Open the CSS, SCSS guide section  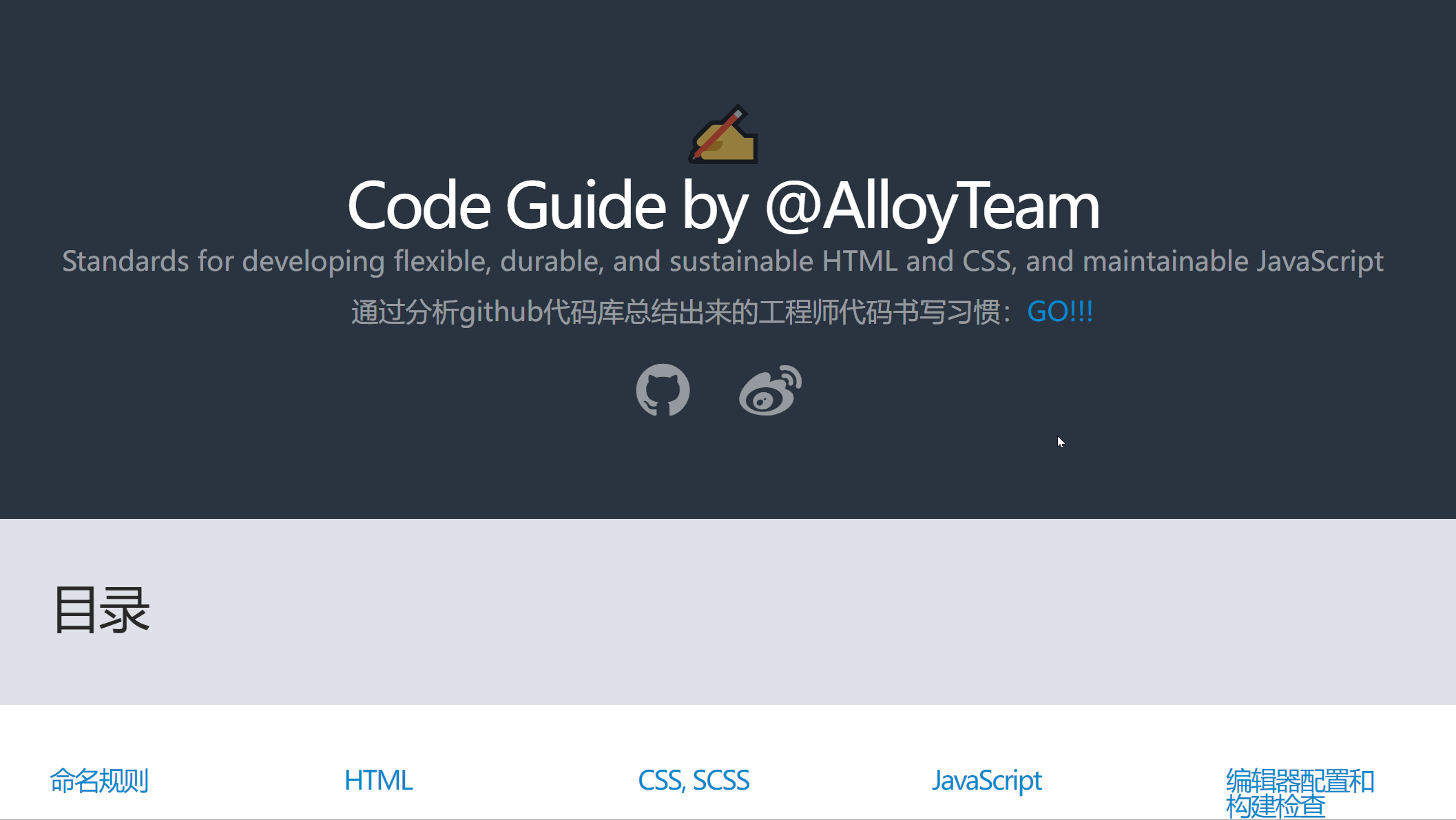(x=694, y=780)
